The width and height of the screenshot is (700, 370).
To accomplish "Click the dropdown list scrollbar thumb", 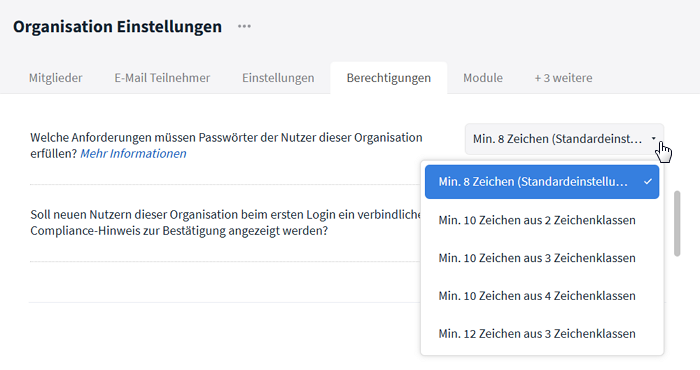I will tap(677, 224).
